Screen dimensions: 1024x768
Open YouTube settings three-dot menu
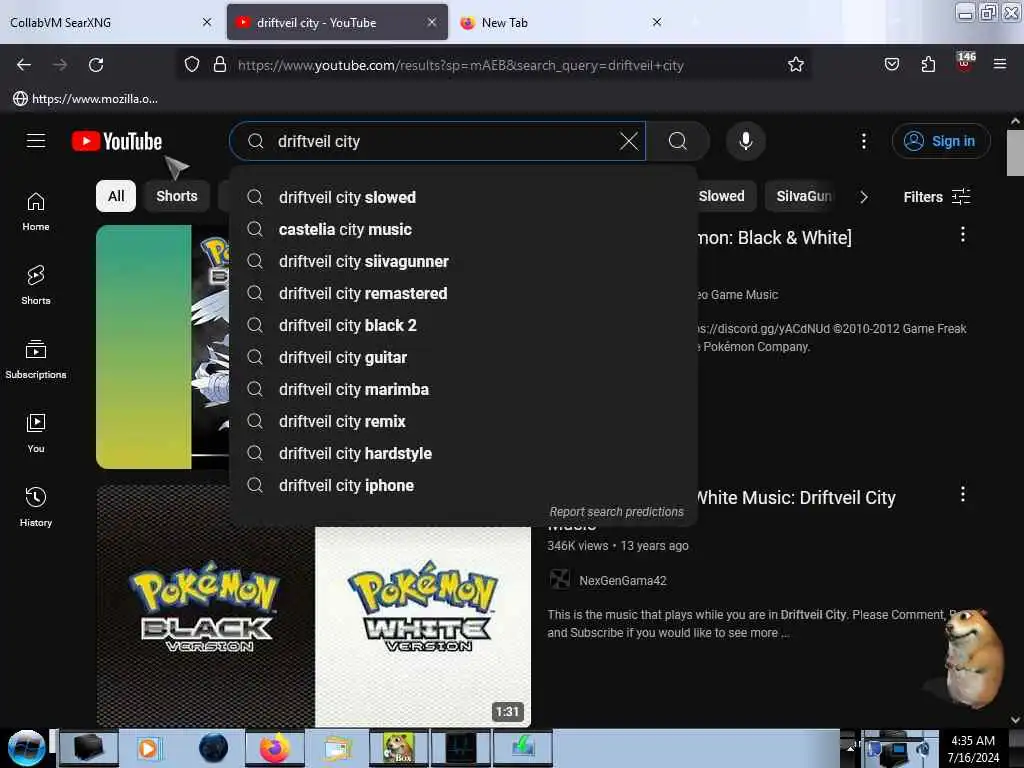point(863,141)
